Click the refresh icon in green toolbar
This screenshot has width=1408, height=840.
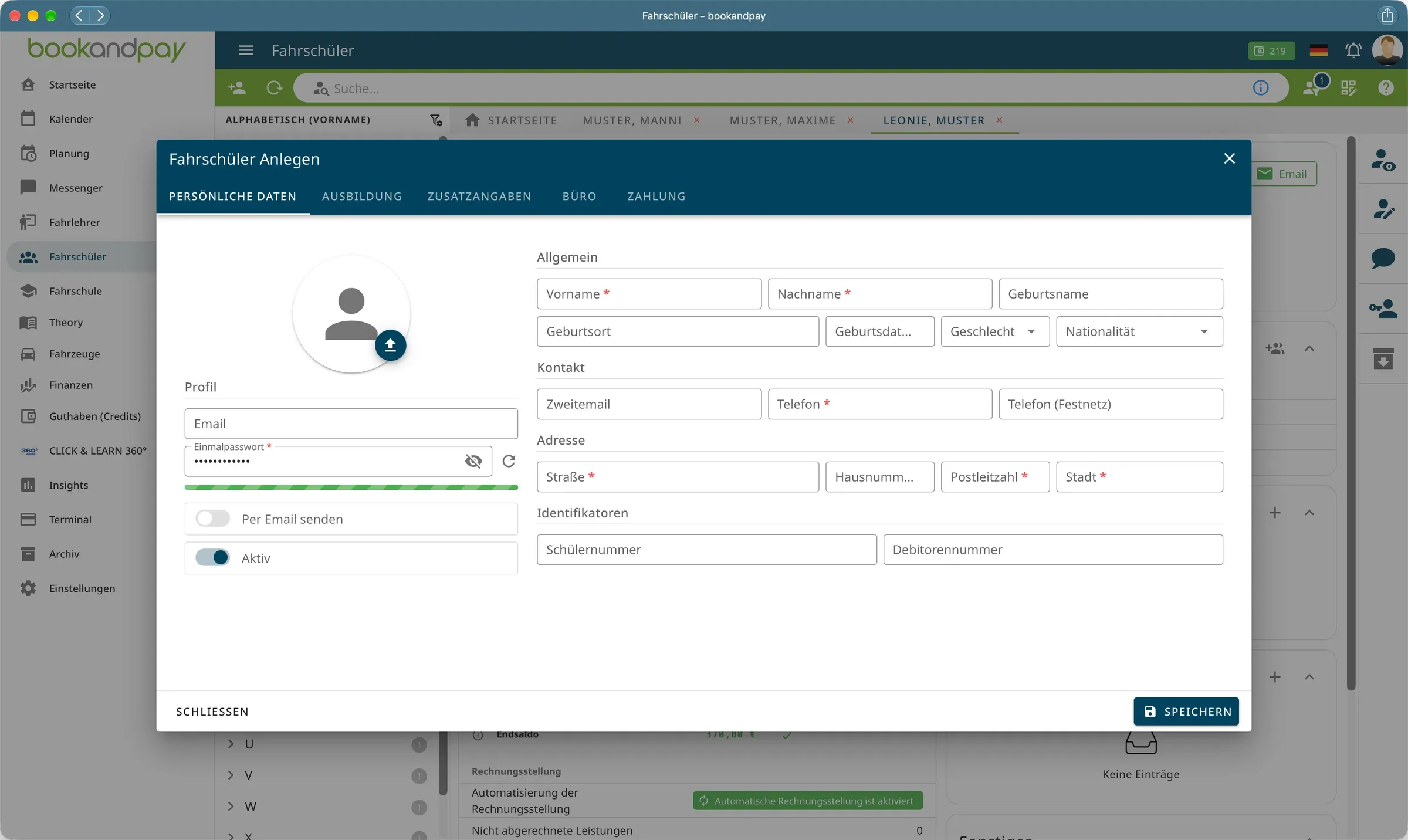click(274, 88)
